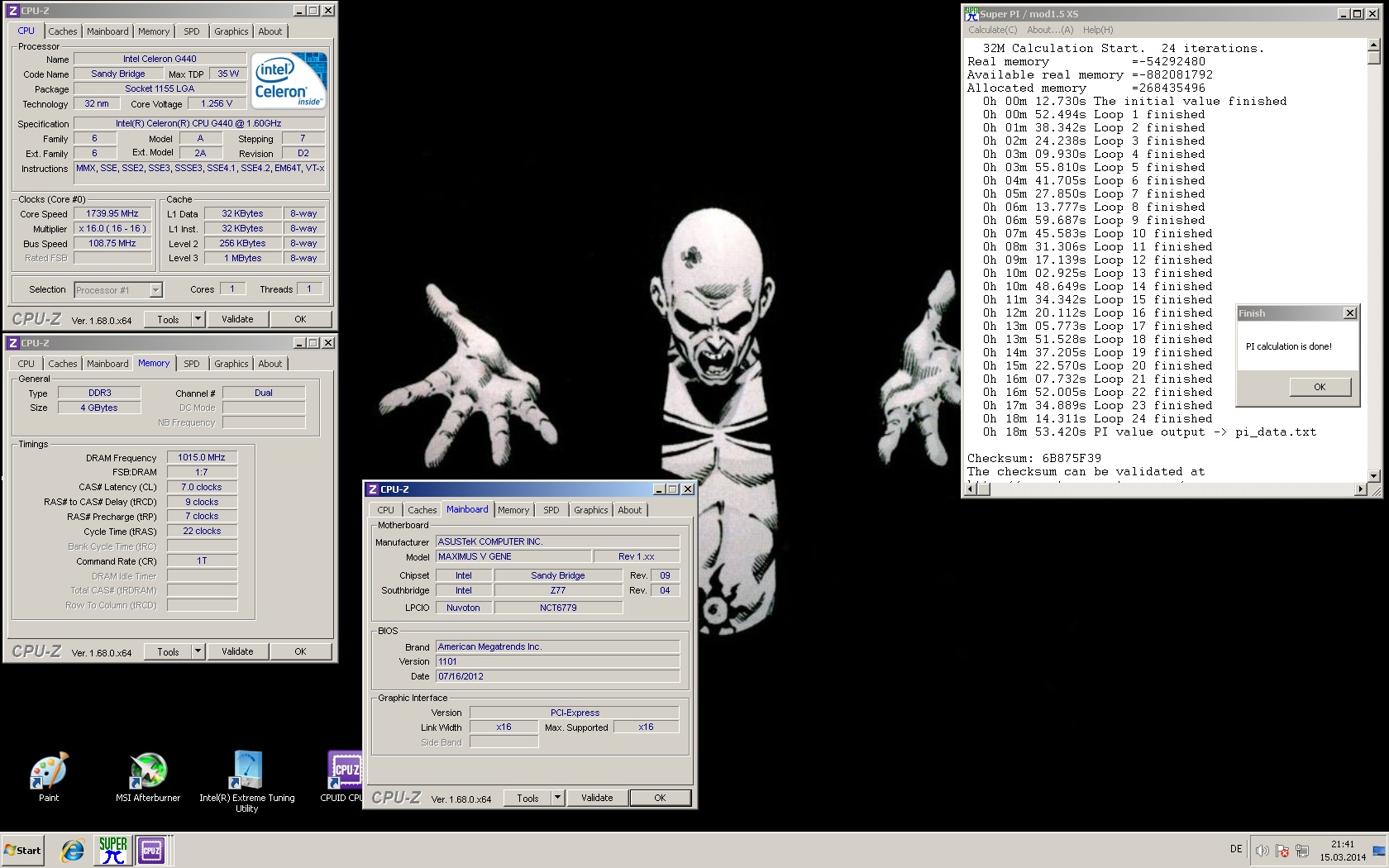The image size is (1389, 868).
Task: Open the Caches tab in the top CPU-Z window
Action: point(62,31)
